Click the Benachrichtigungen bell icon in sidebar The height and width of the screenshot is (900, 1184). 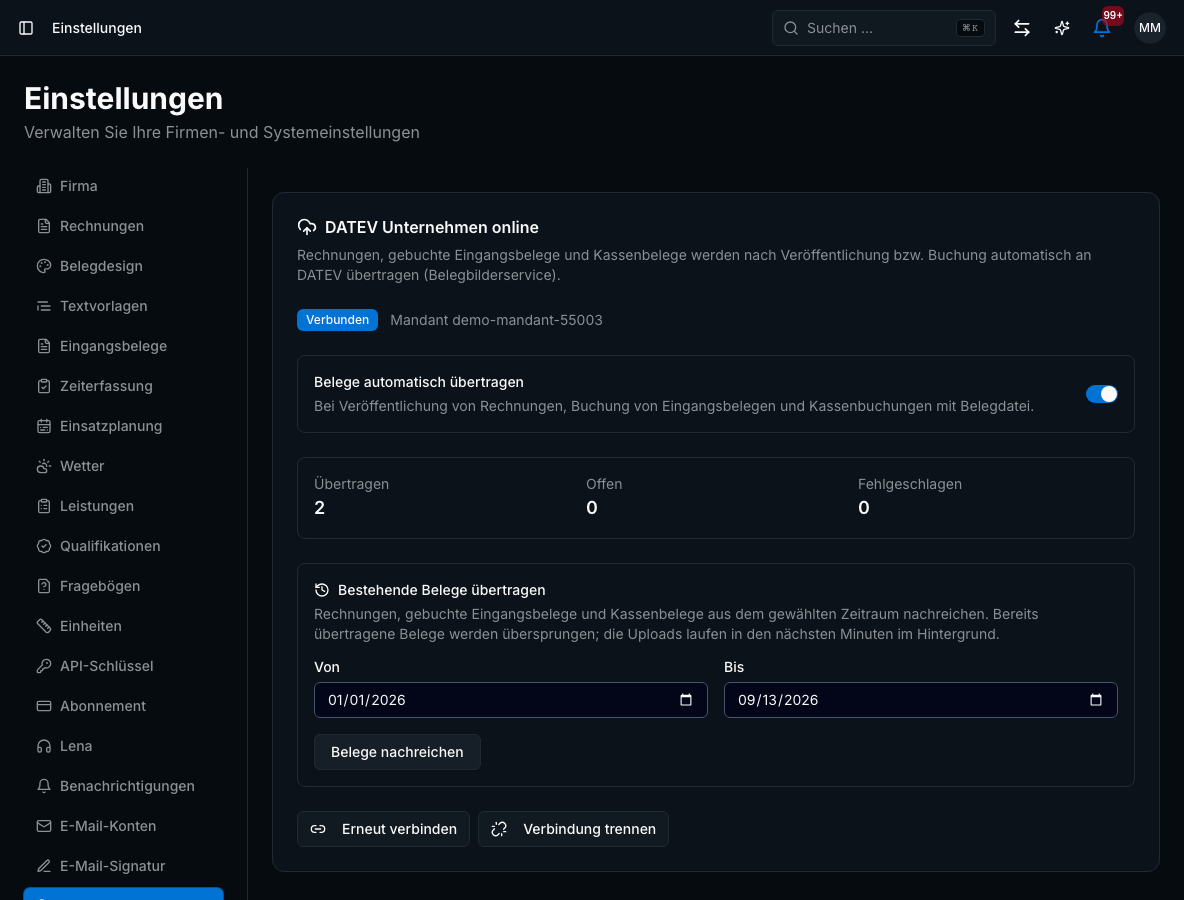click(44, 786)
